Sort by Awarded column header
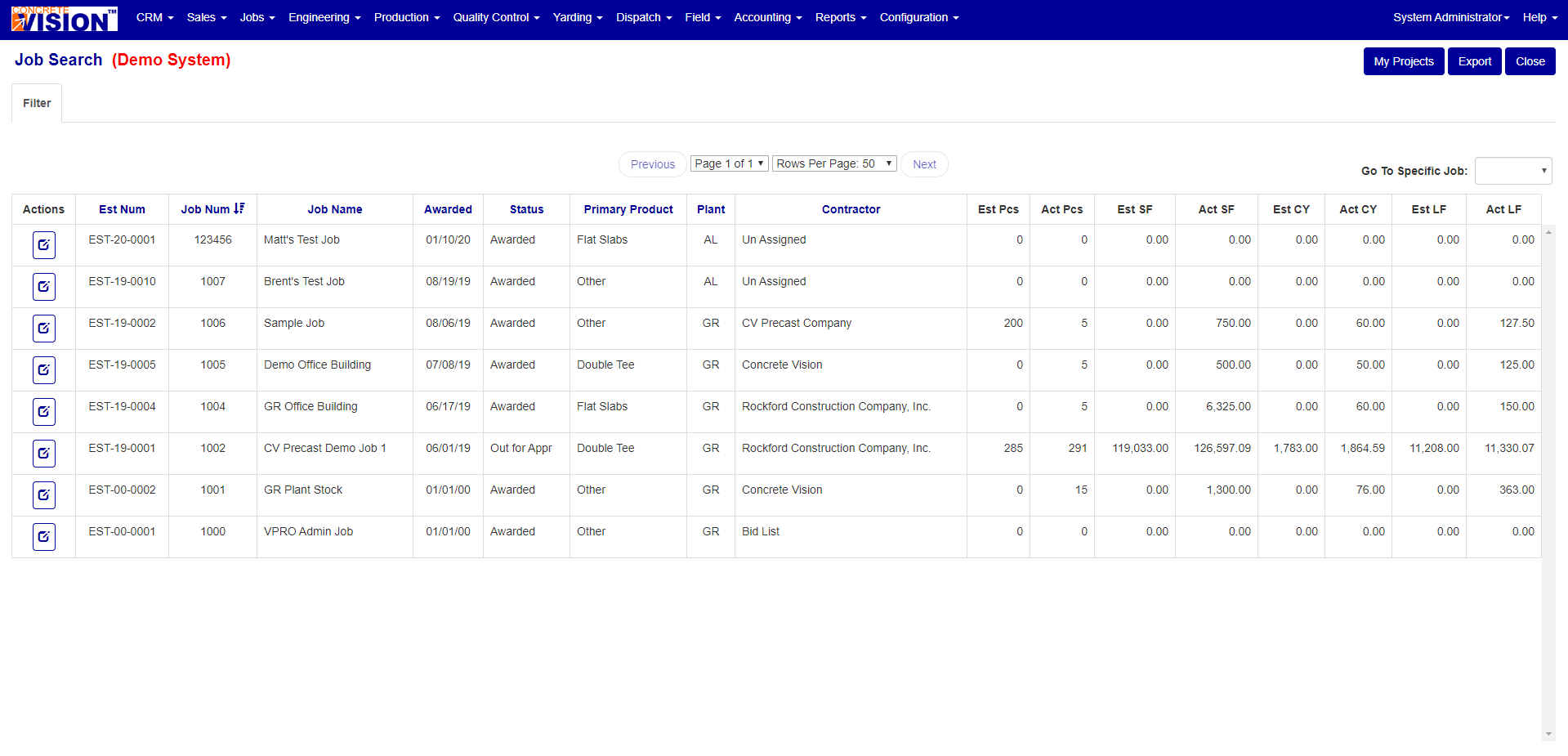This screenshot has width=1568, height=756. pos(448,209)
